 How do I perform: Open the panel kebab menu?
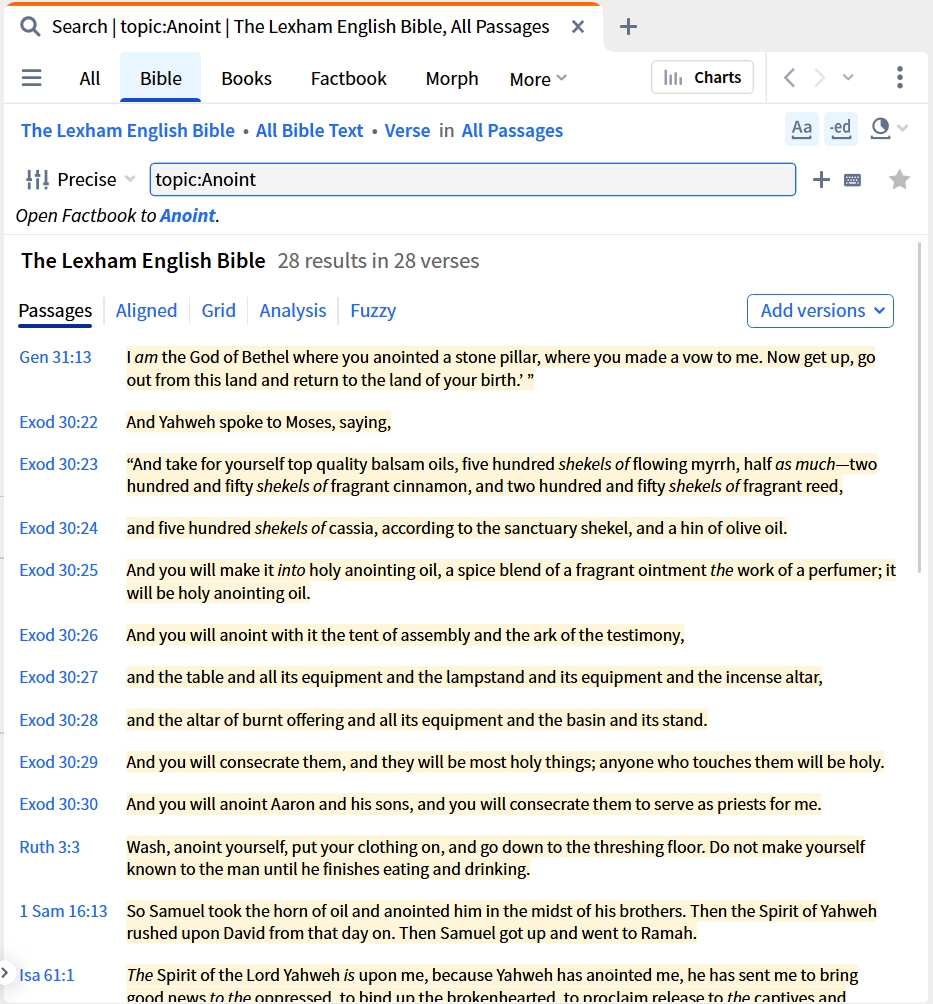coord(900,77)
